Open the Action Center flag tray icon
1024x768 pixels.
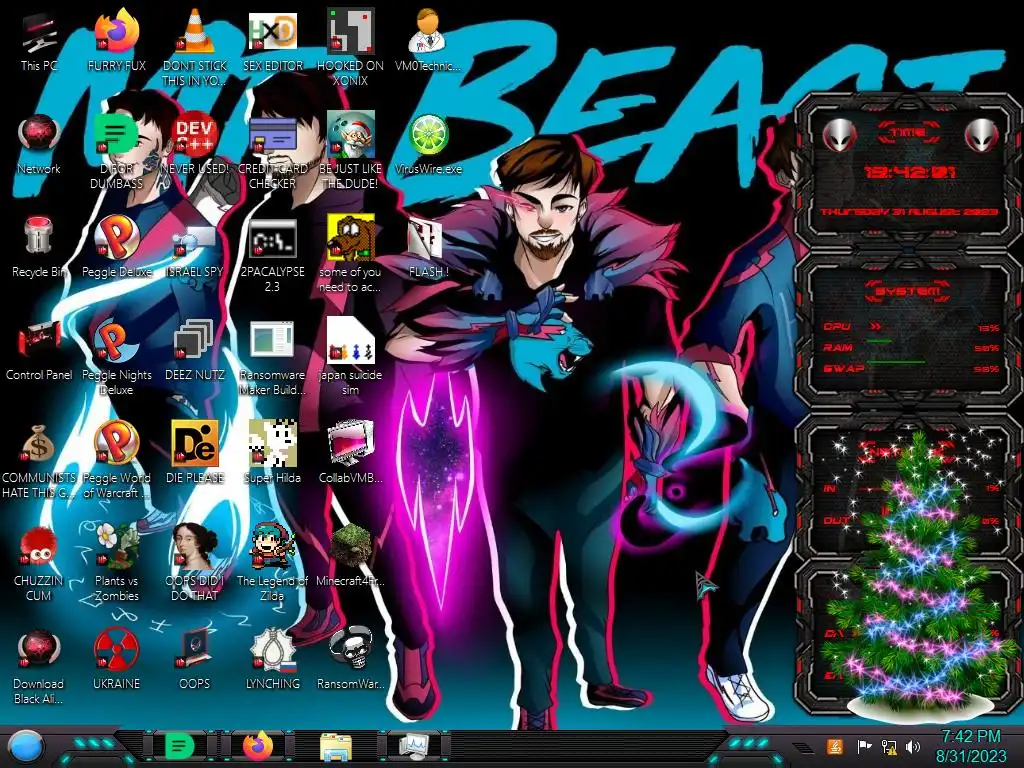pyautogui.click(x=864, y=746)
